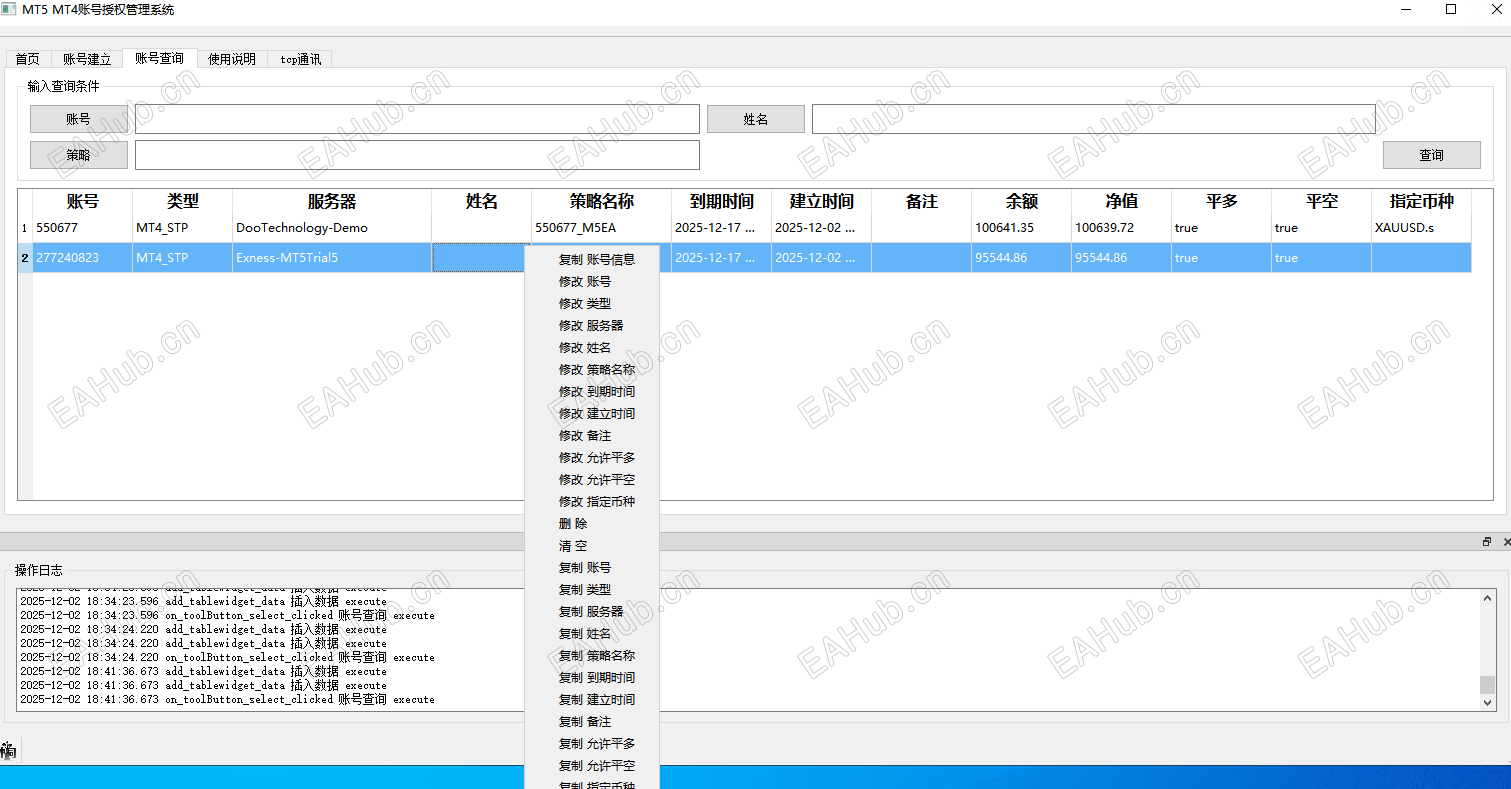1511x789 pixels.
Task: Go to the 使用说明 tab
Action: (232, 59)
